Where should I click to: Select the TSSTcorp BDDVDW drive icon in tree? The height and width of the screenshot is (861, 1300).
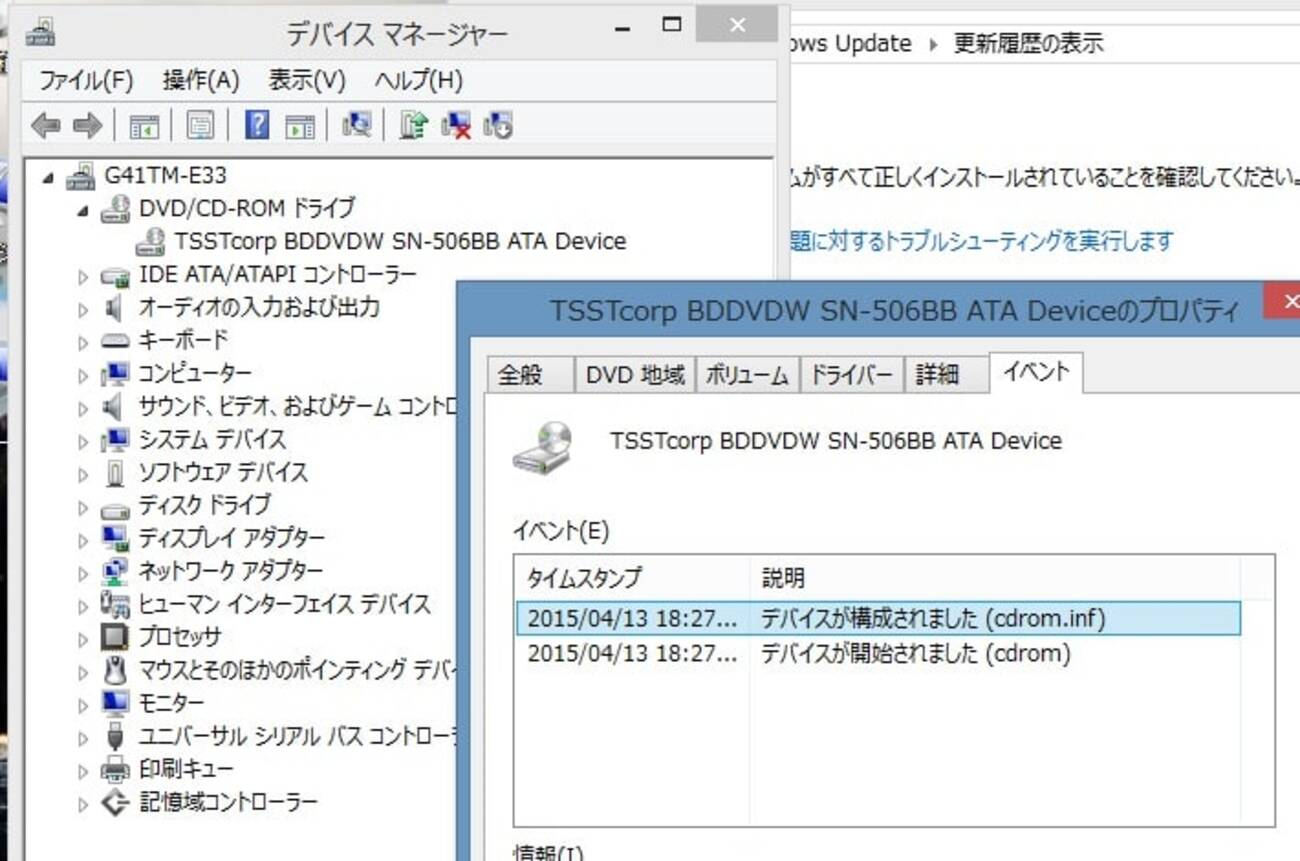pyautogui.click(x=151, y=242)
